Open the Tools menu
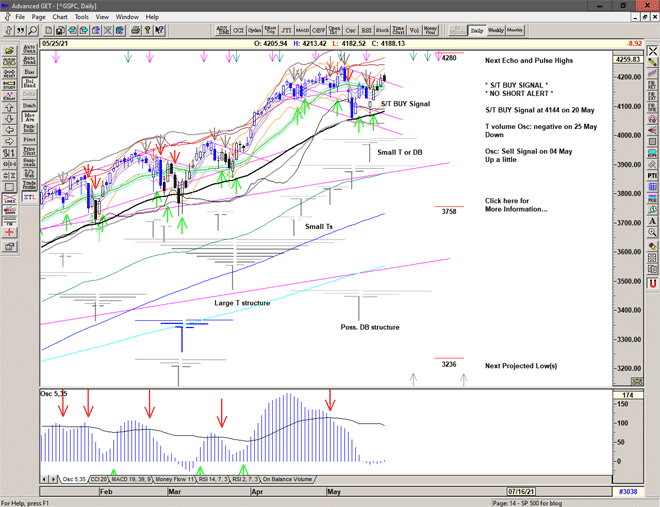This screenshot has height=507, width=660. 82,17
